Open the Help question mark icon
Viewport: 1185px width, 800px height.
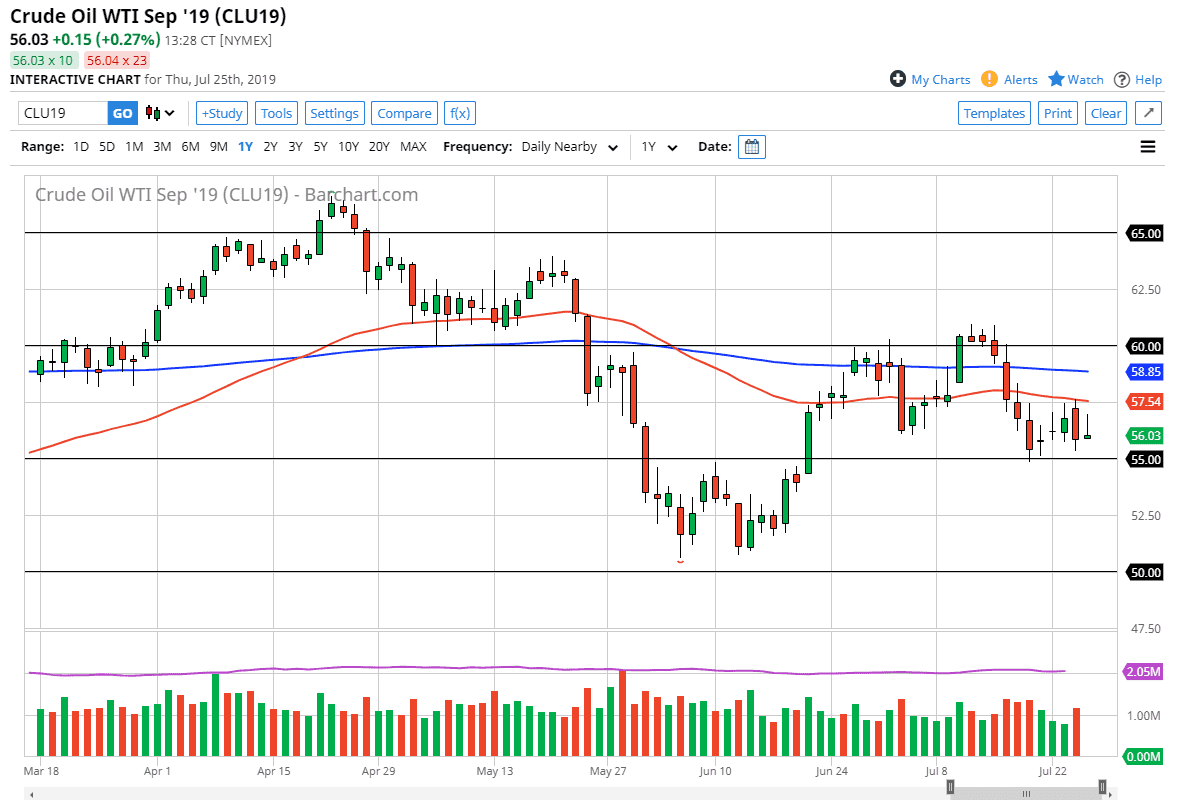pyautogui.click(x=1122, y=80)
